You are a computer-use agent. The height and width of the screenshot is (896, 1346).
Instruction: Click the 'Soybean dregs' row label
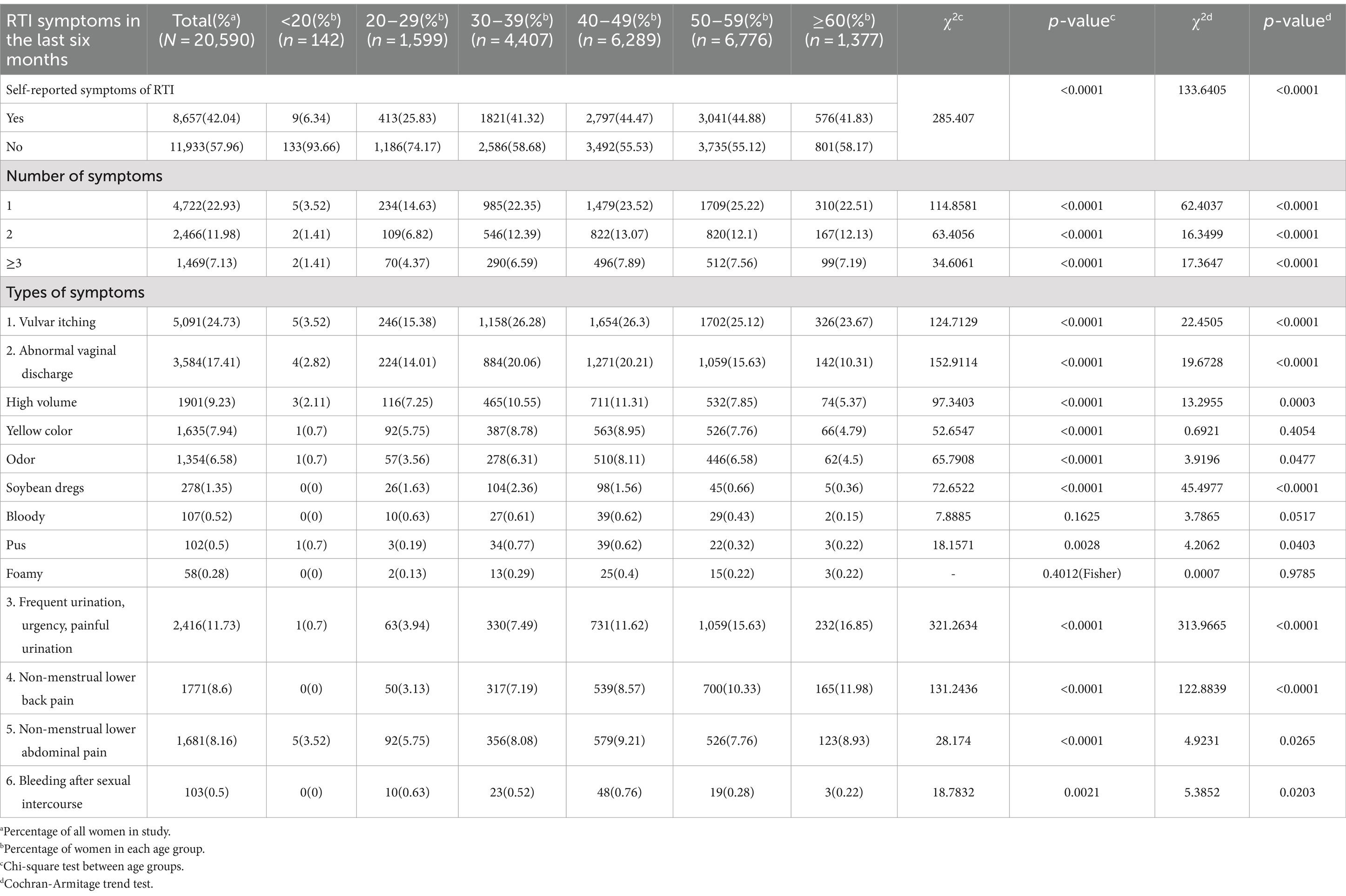coord(45,488)
